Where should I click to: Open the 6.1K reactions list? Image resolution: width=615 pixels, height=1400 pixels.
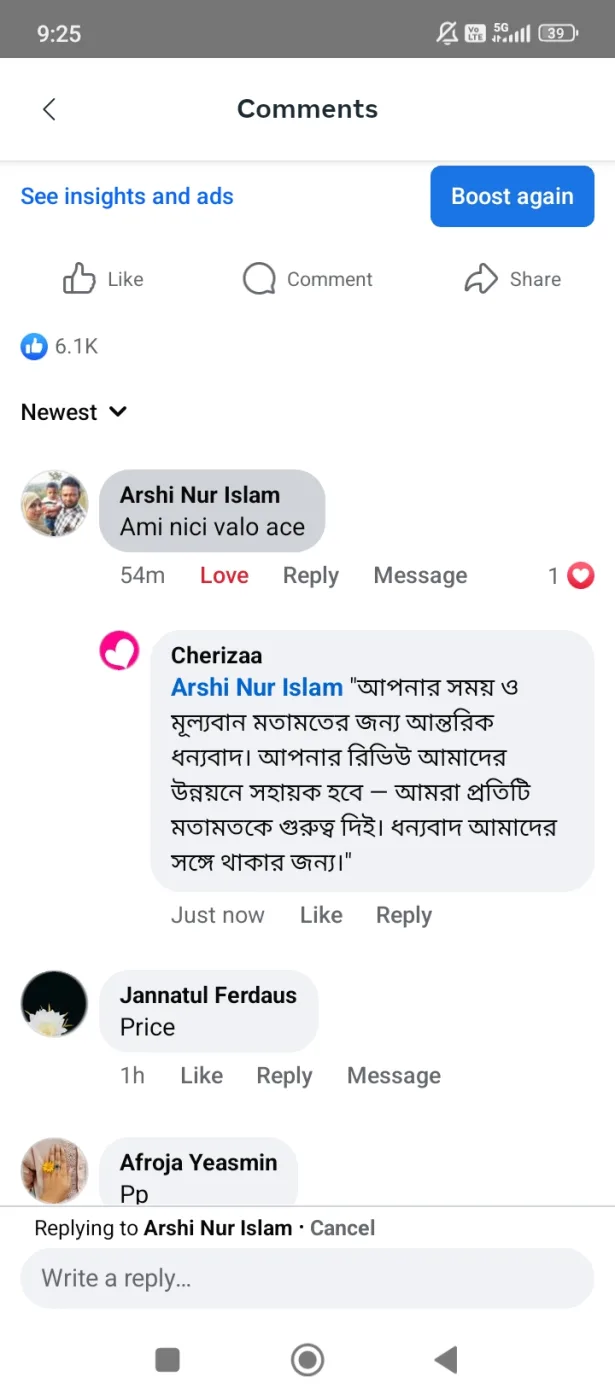[60, 347]
